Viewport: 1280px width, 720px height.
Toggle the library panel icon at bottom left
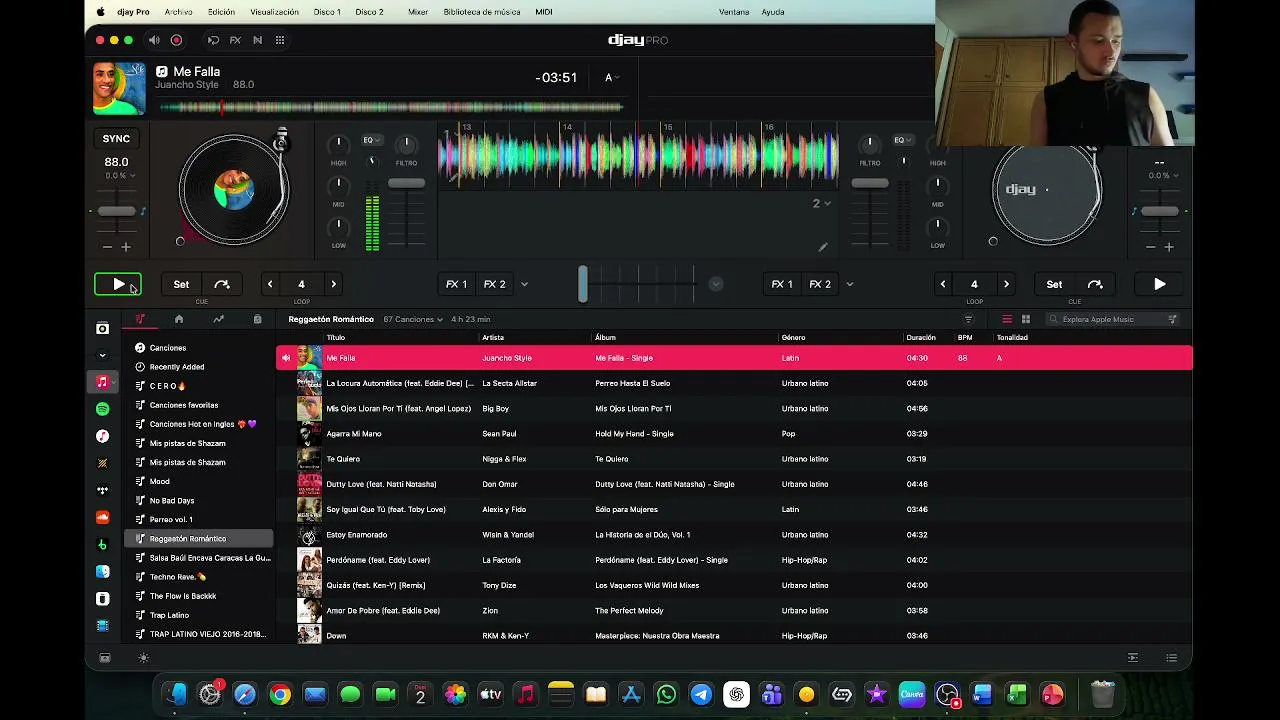point(104,658)
